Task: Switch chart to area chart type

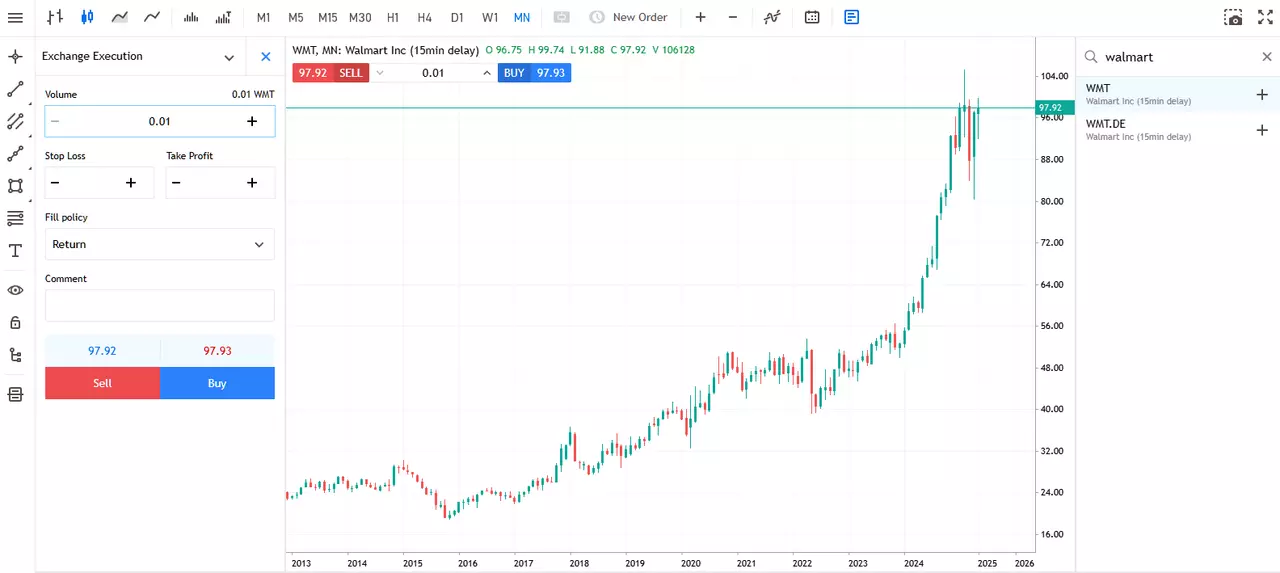Action: click(x=119, y=17)
